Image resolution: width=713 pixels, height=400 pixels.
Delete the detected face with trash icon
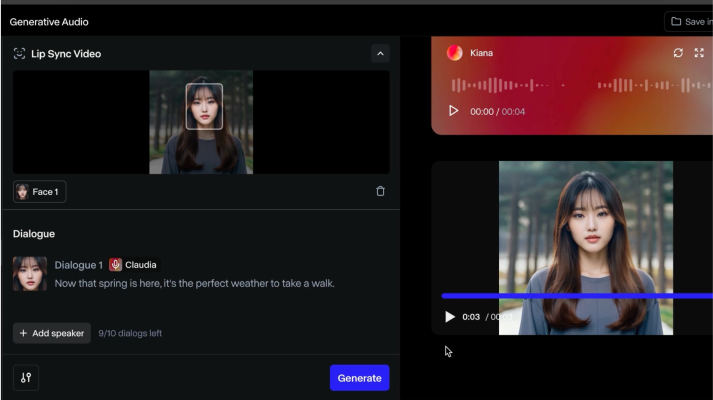[x=380, y=191]
